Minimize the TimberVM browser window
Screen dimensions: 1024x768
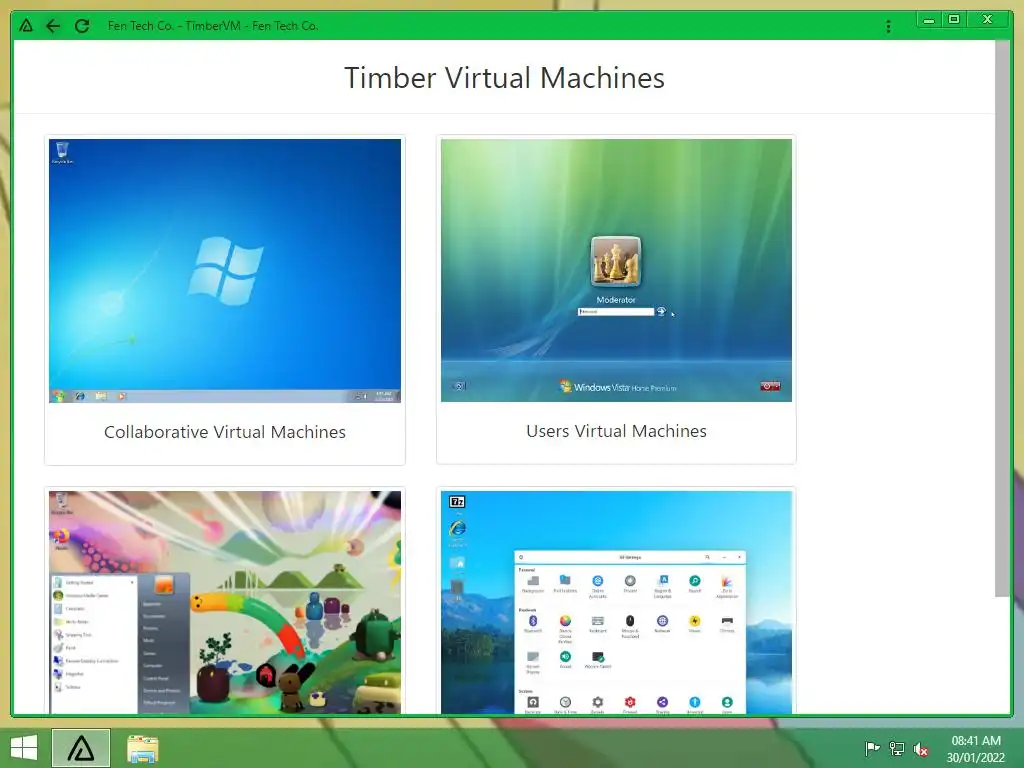(x=929, y=20)
